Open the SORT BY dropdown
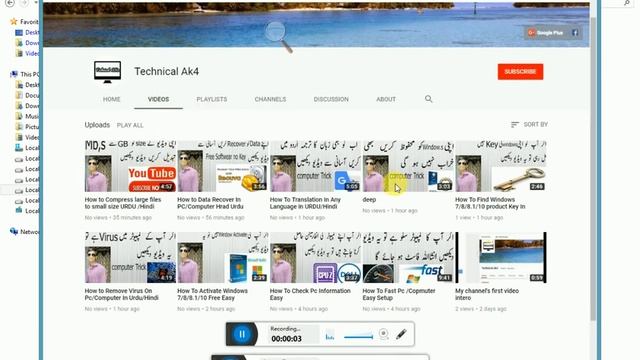This screenshot has height=360, width=640. pyautogui.click(x=529, y=124)
